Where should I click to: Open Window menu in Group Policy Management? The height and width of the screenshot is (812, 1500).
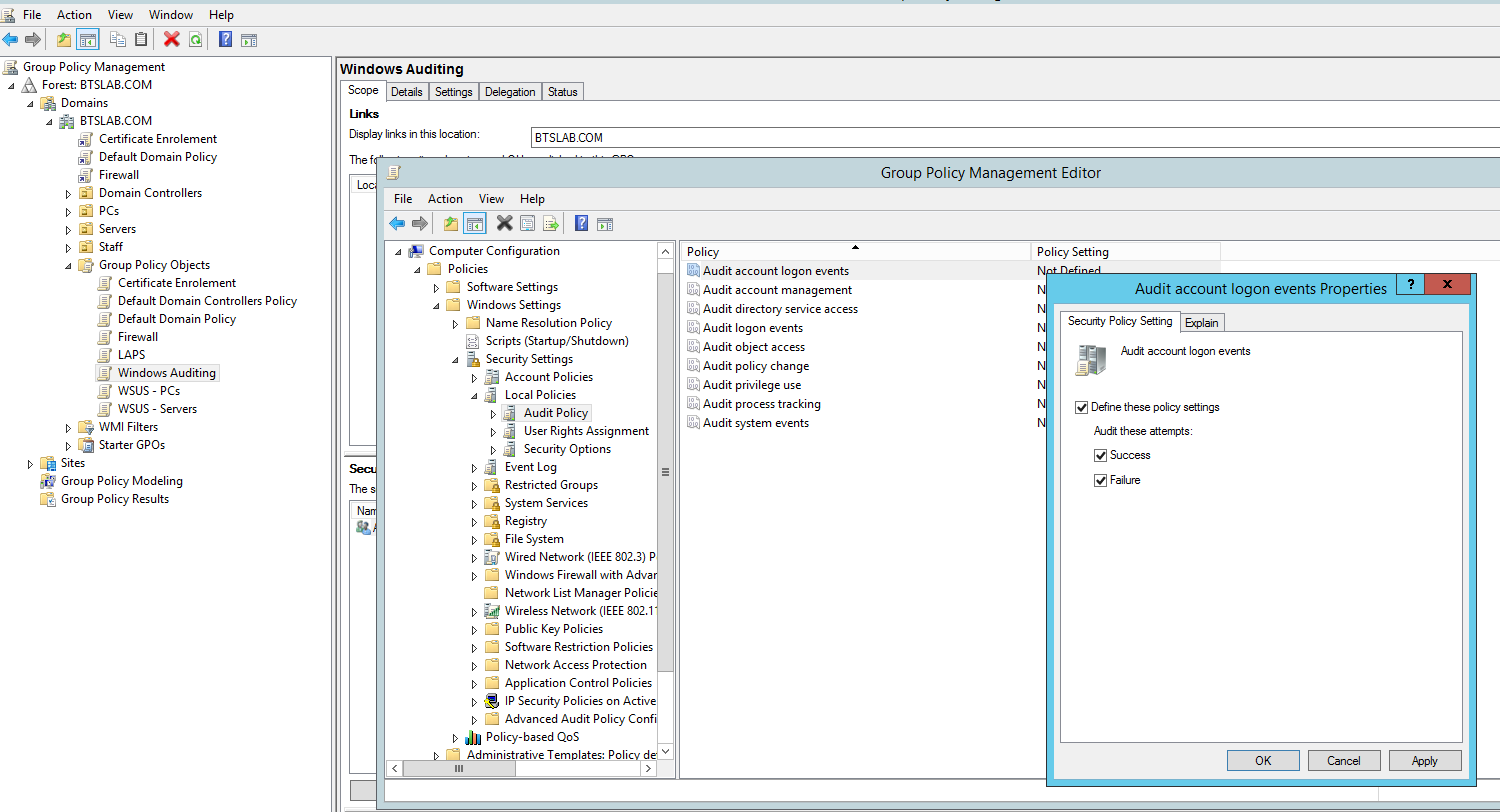(x=171, y=15)
